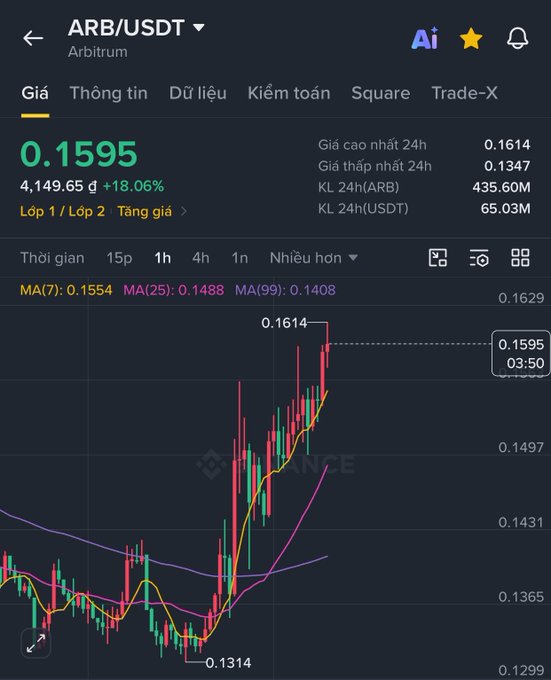
Task: Open the AI assistant icon
Action: (425, 39)
